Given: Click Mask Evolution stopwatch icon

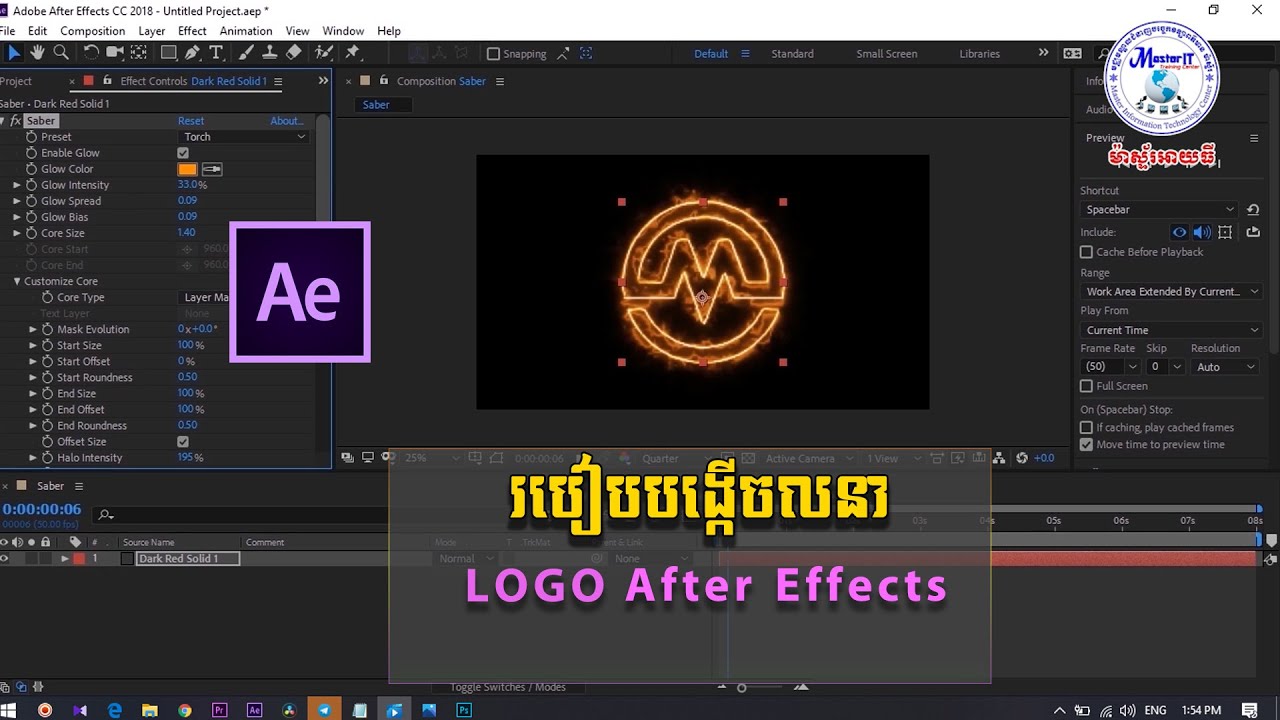Looking at the screenshot, I should [x=47, y=329].
